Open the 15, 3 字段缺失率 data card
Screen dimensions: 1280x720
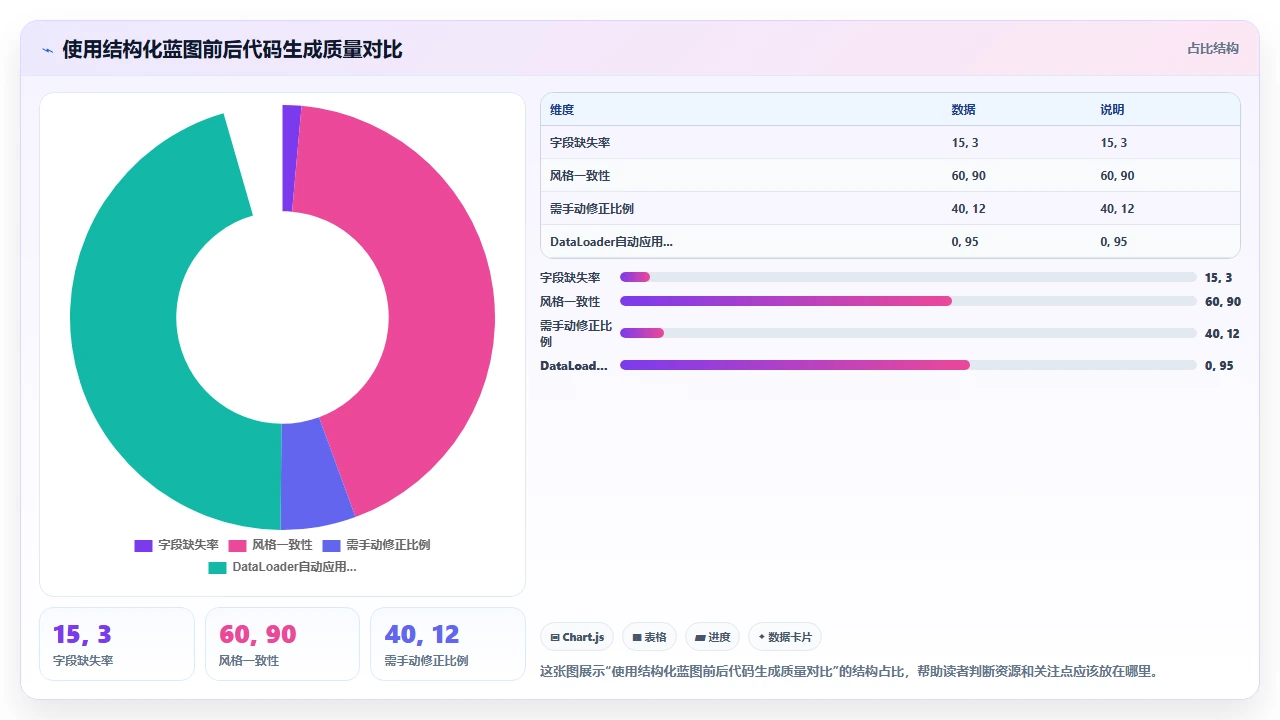[x=117, y=644]
